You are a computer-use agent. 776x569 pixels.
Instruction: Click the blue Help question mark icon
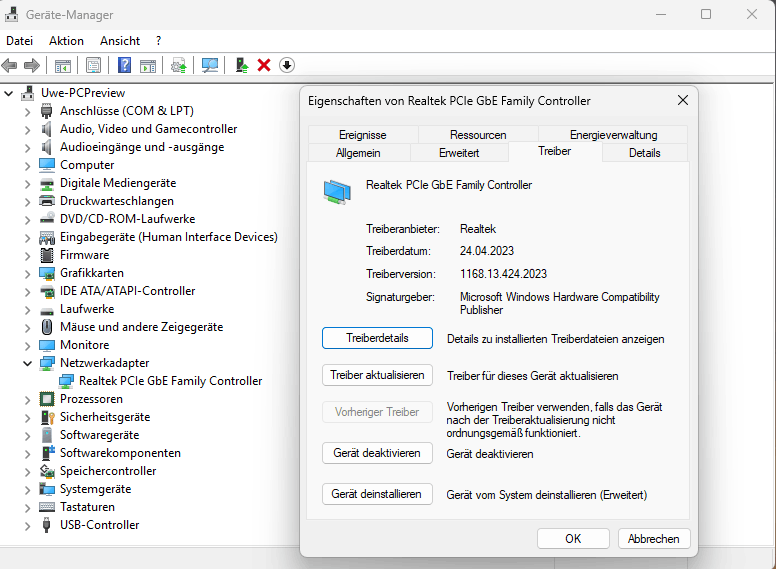(124, 65)
